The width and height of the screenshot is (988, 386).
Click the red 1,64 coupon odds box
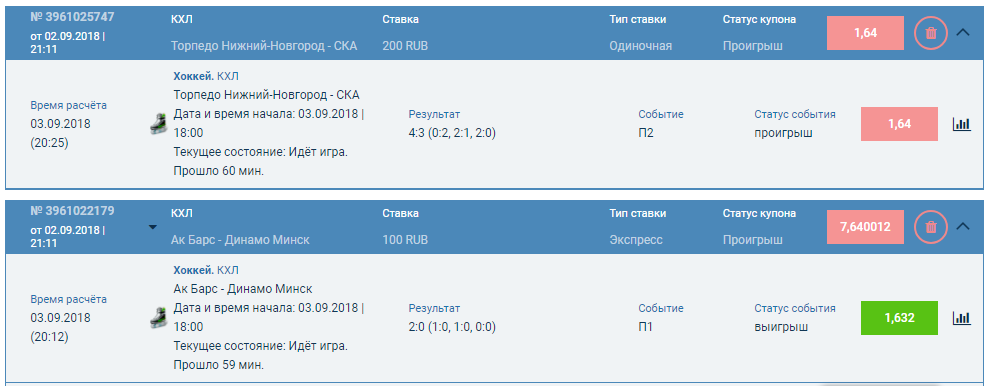click(866, 33)
